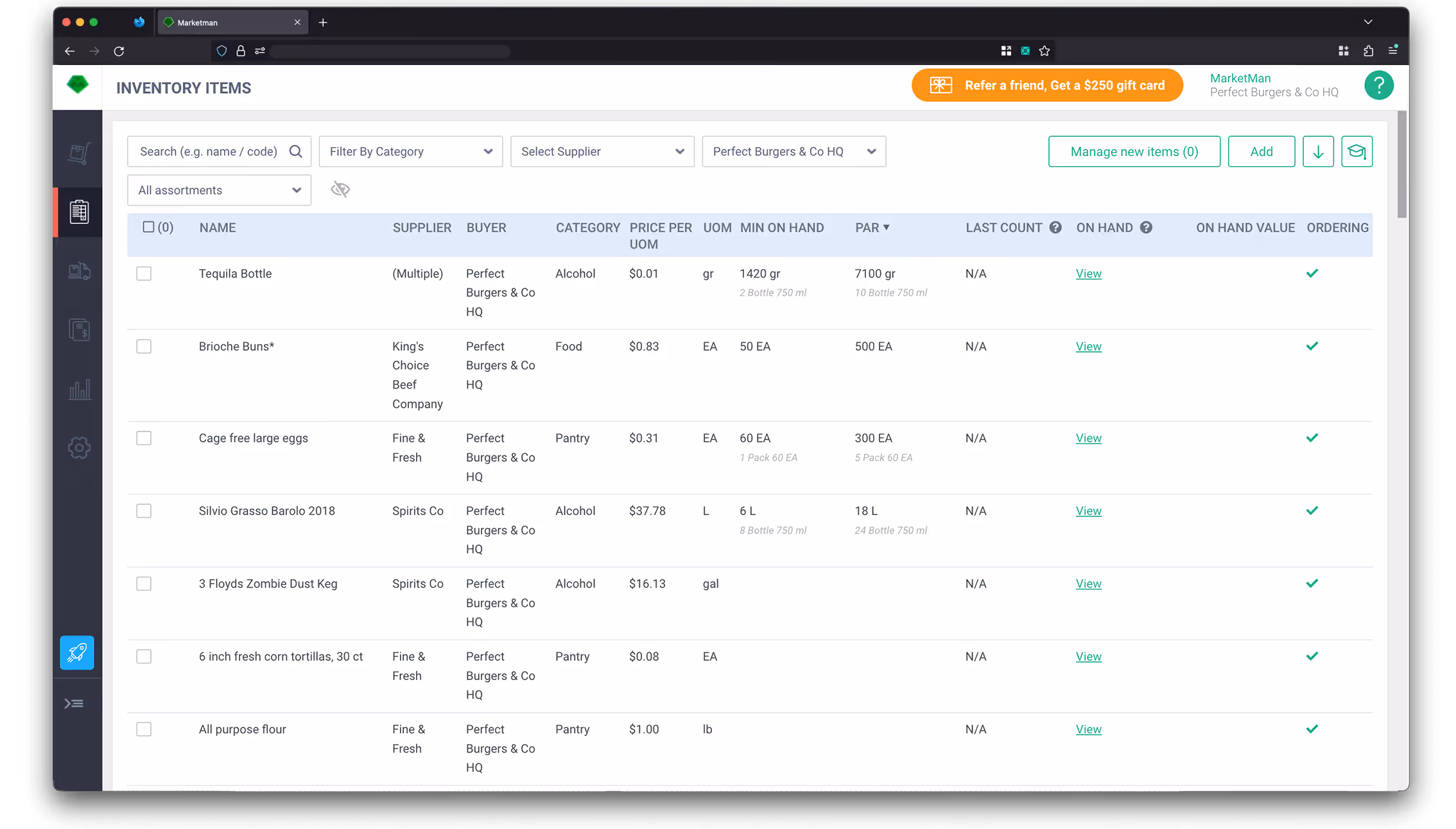Open the Perfect Burgers & Co HQ dropdown

click(793, 152)
